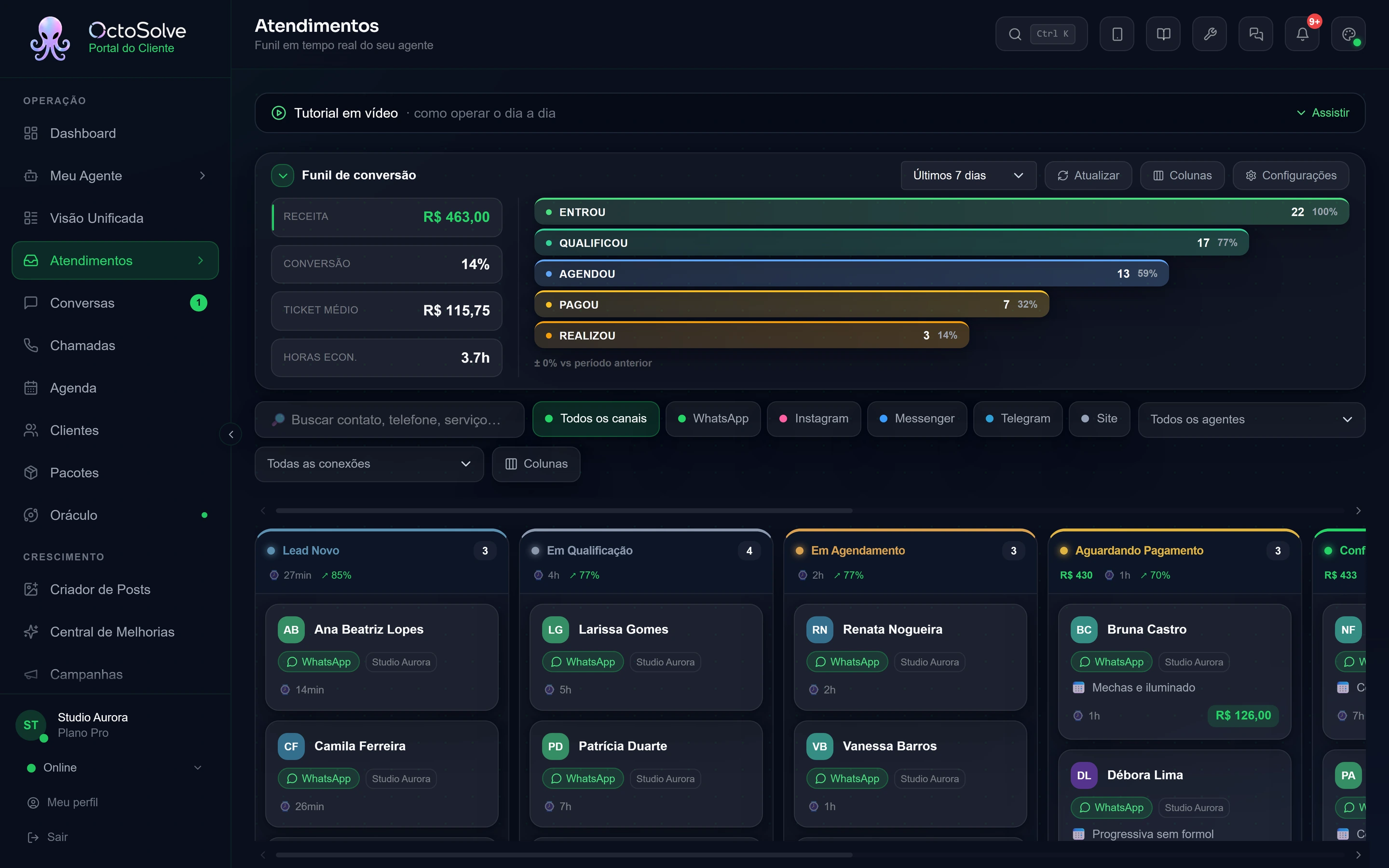Click the BC avatar of Bruna Castro
Screen dimensions: 1389x868
(x=1084, y=630)
